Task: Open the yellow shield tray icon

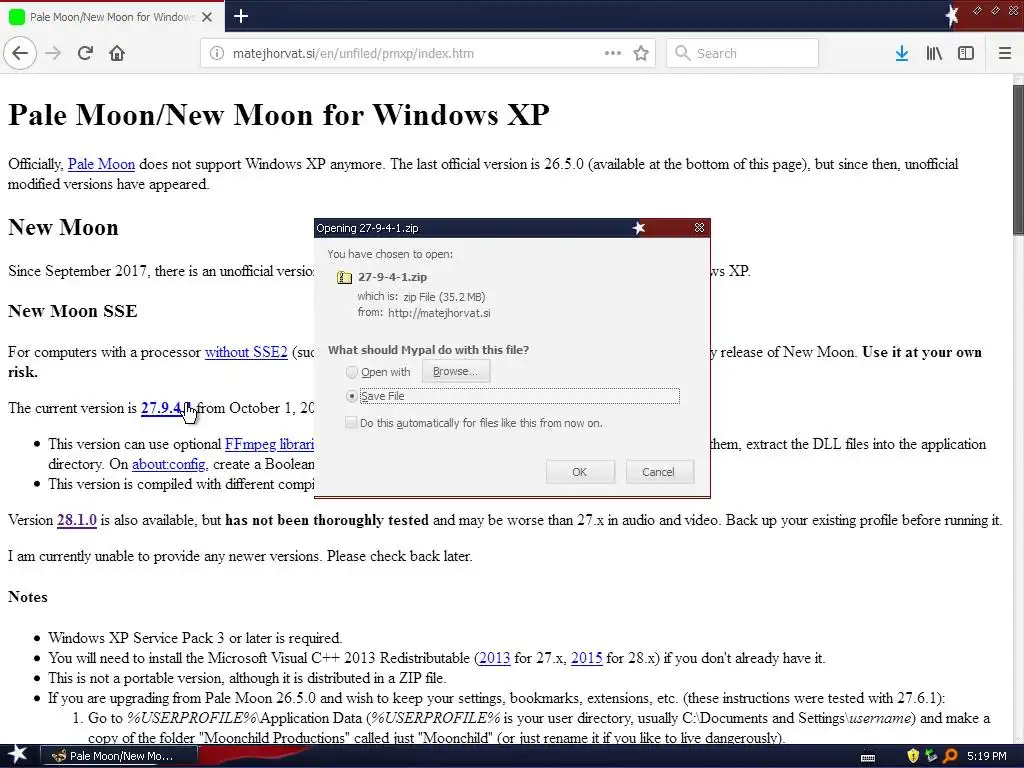Action: click(912, 756)
